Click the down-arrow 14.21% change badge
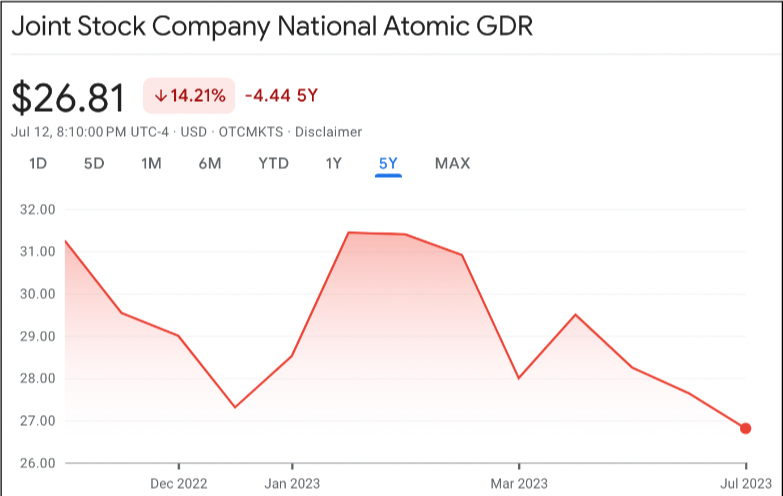The image size is (783, 496). pos(189,95)
